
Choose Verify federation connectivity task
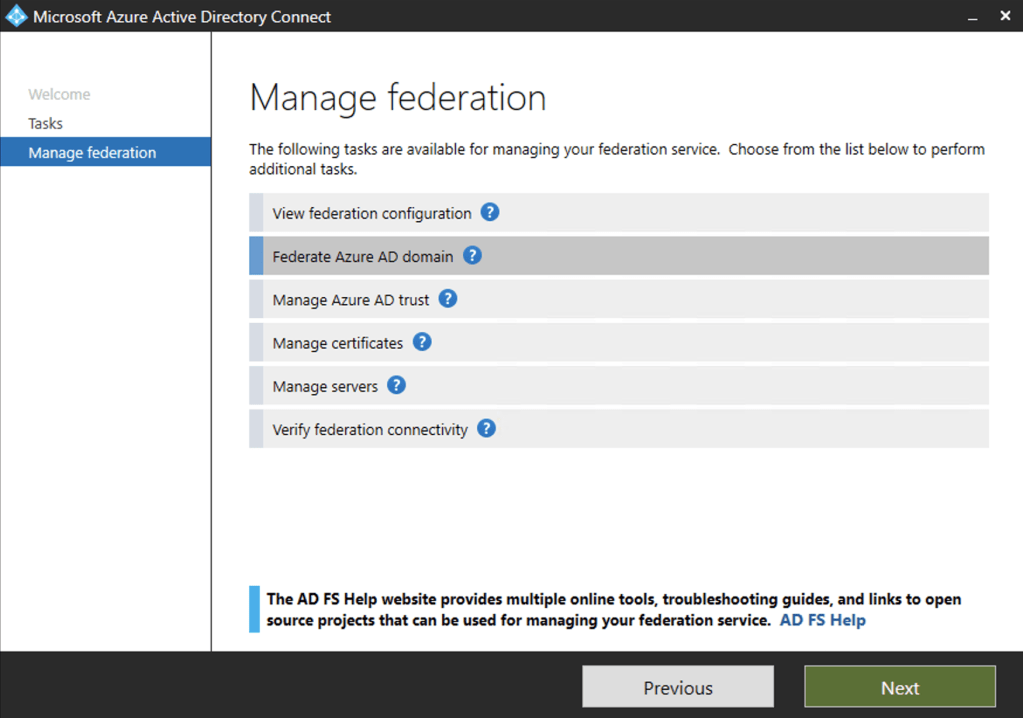click(x=369, y=430)
